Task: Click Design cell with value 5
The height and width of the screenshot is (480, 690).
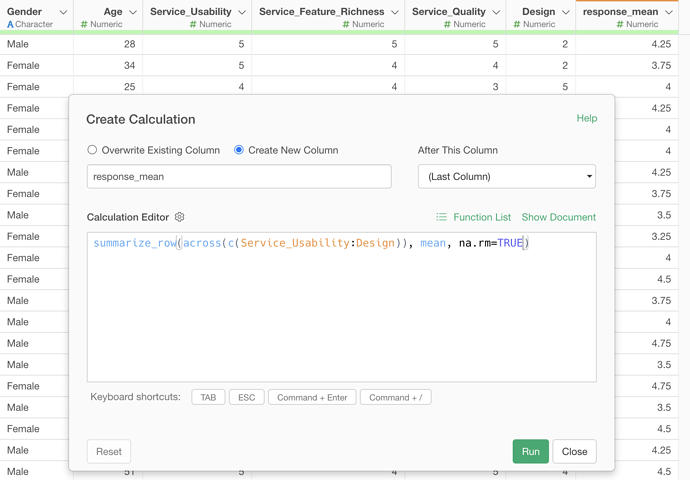Action: pyautogui.click(x=540, y=87)
